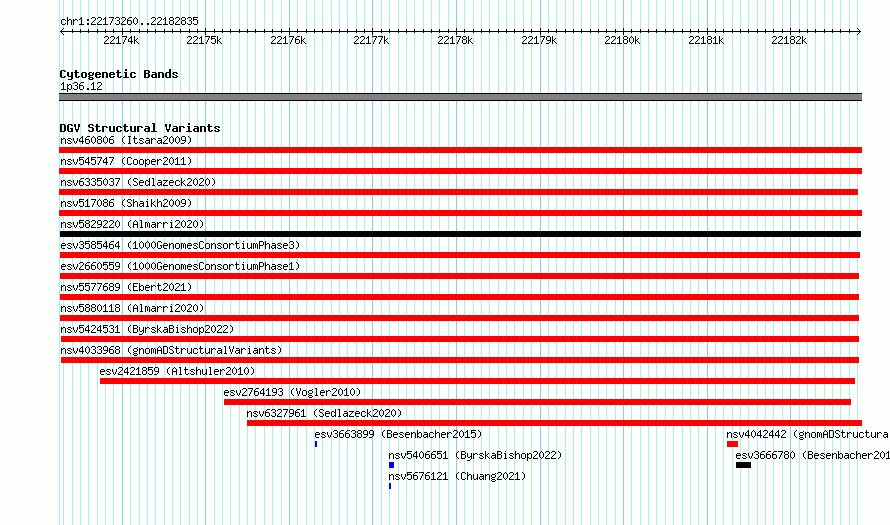Select the red bar below nsv517086
890x525 pixels.
pos(460,213)
